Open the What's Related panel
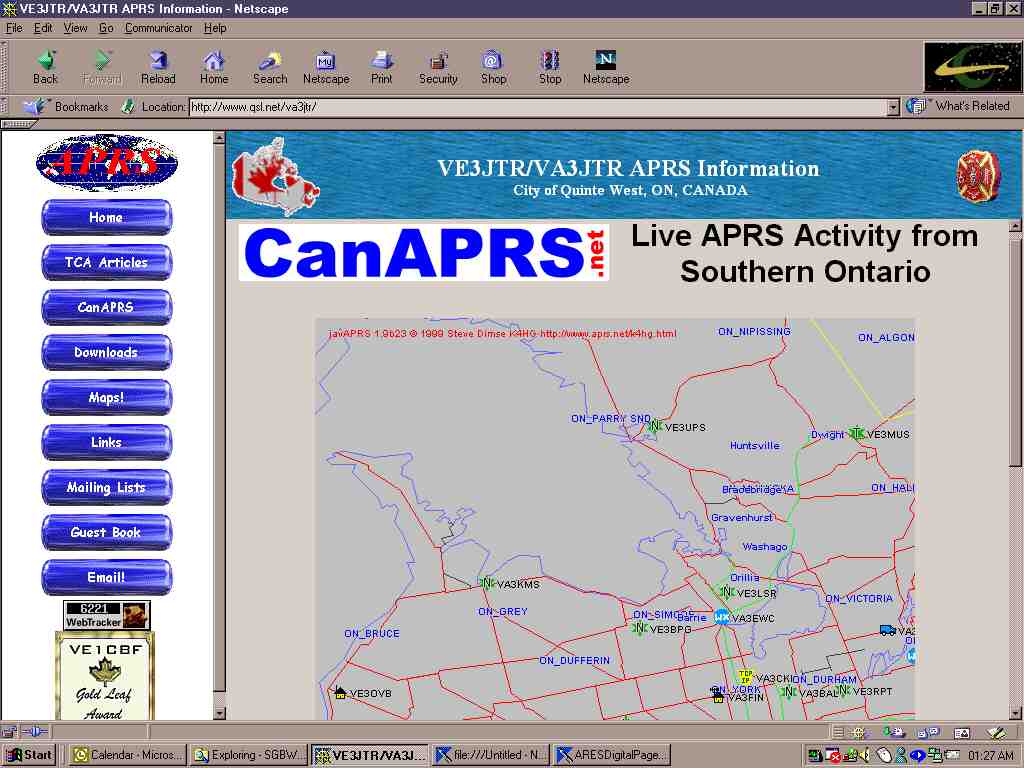The height and width of the screenshot is (768, 1024). 960,106
